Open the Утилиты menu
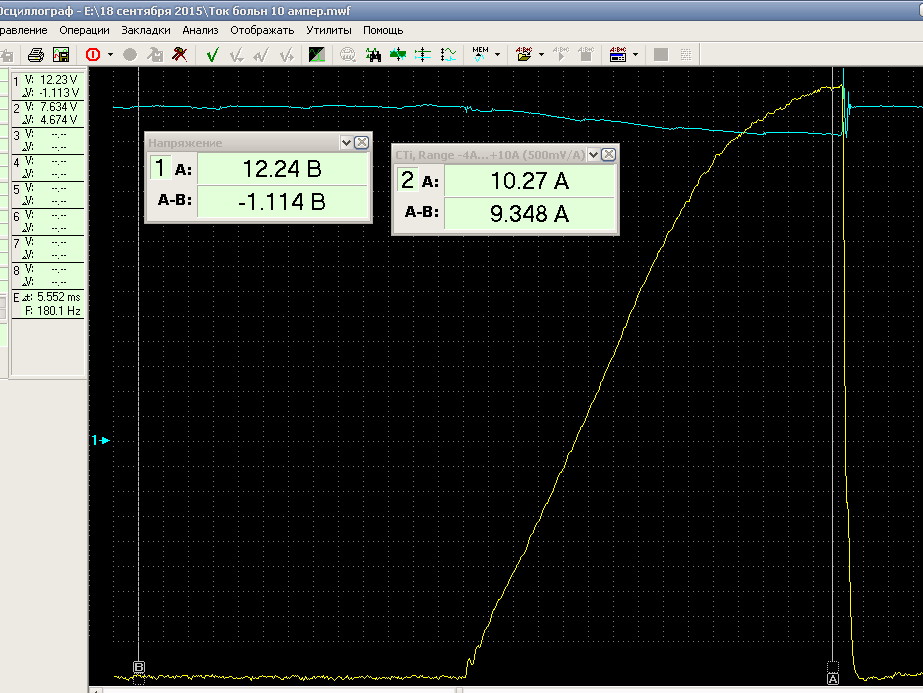Image resolution: width=923 pixels, height=693 pixels. 329,30
